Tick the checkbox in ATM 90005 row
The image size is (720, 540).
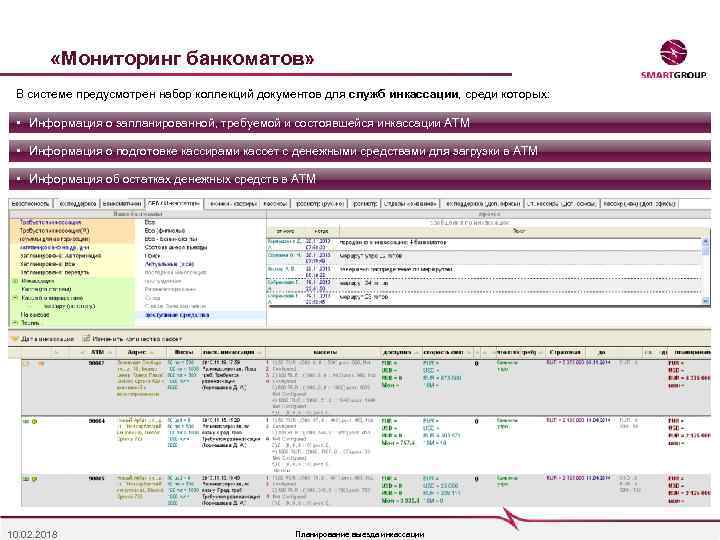coord(26,479)
